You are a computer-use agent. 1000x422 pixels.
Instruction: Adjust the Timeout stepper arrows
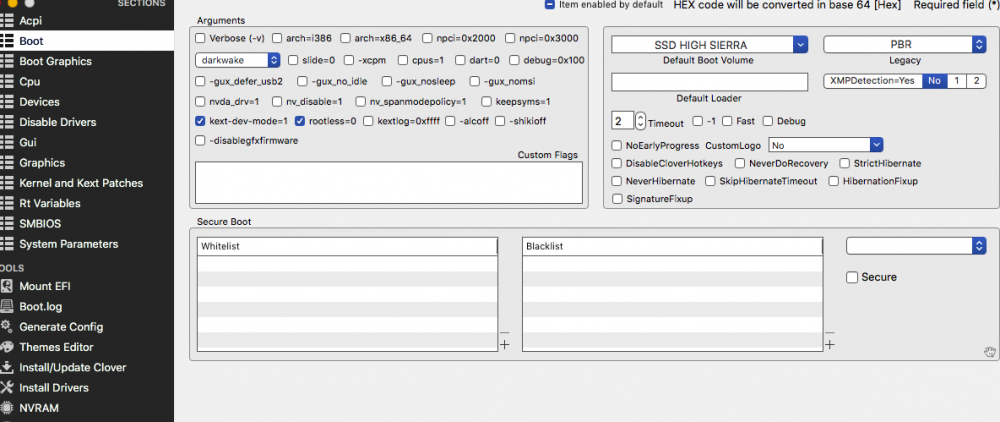coord(641,120)
